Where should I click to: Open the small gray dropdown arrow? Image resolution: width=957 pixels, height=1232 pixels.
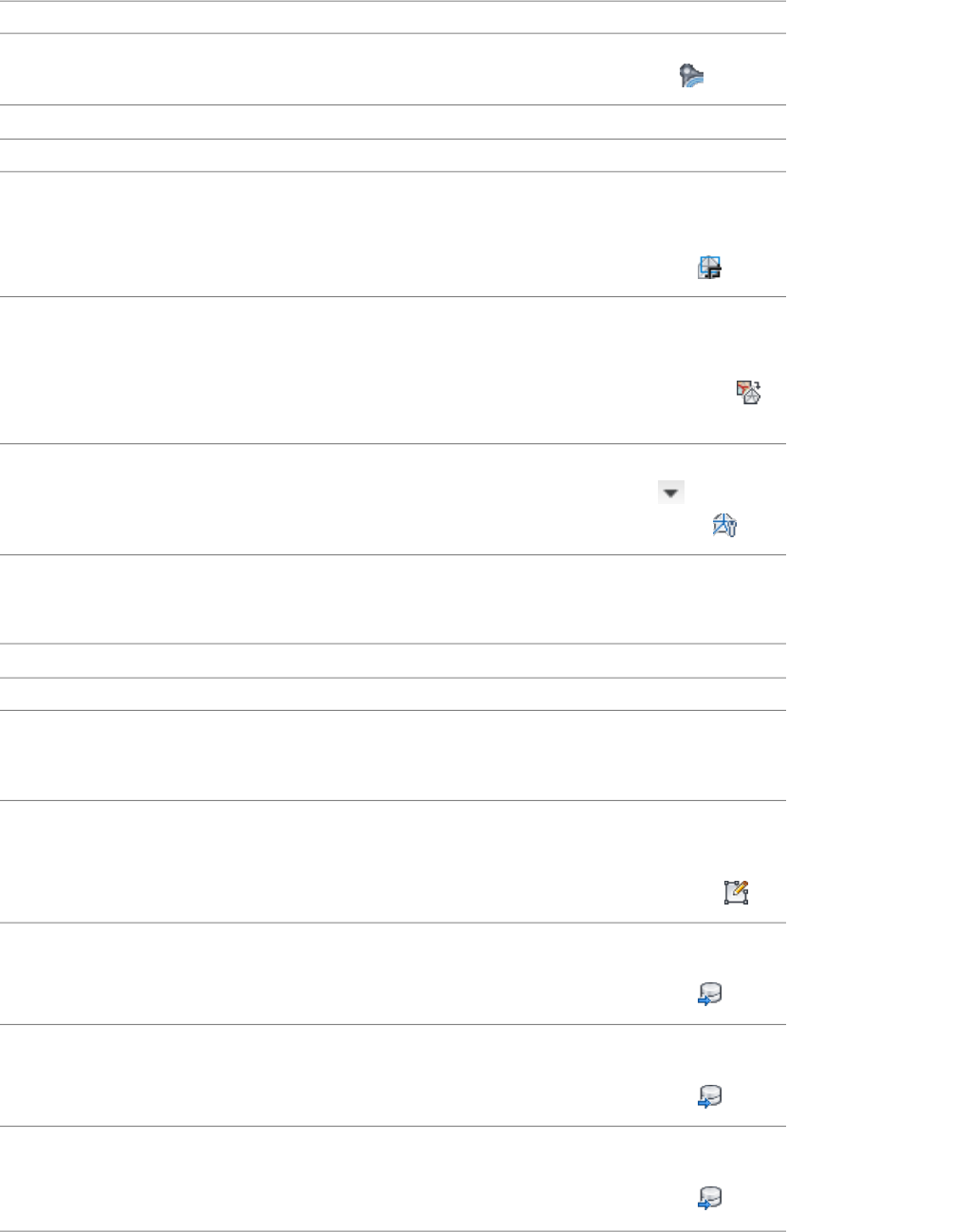pyautogui.click(x=671, y=492)
